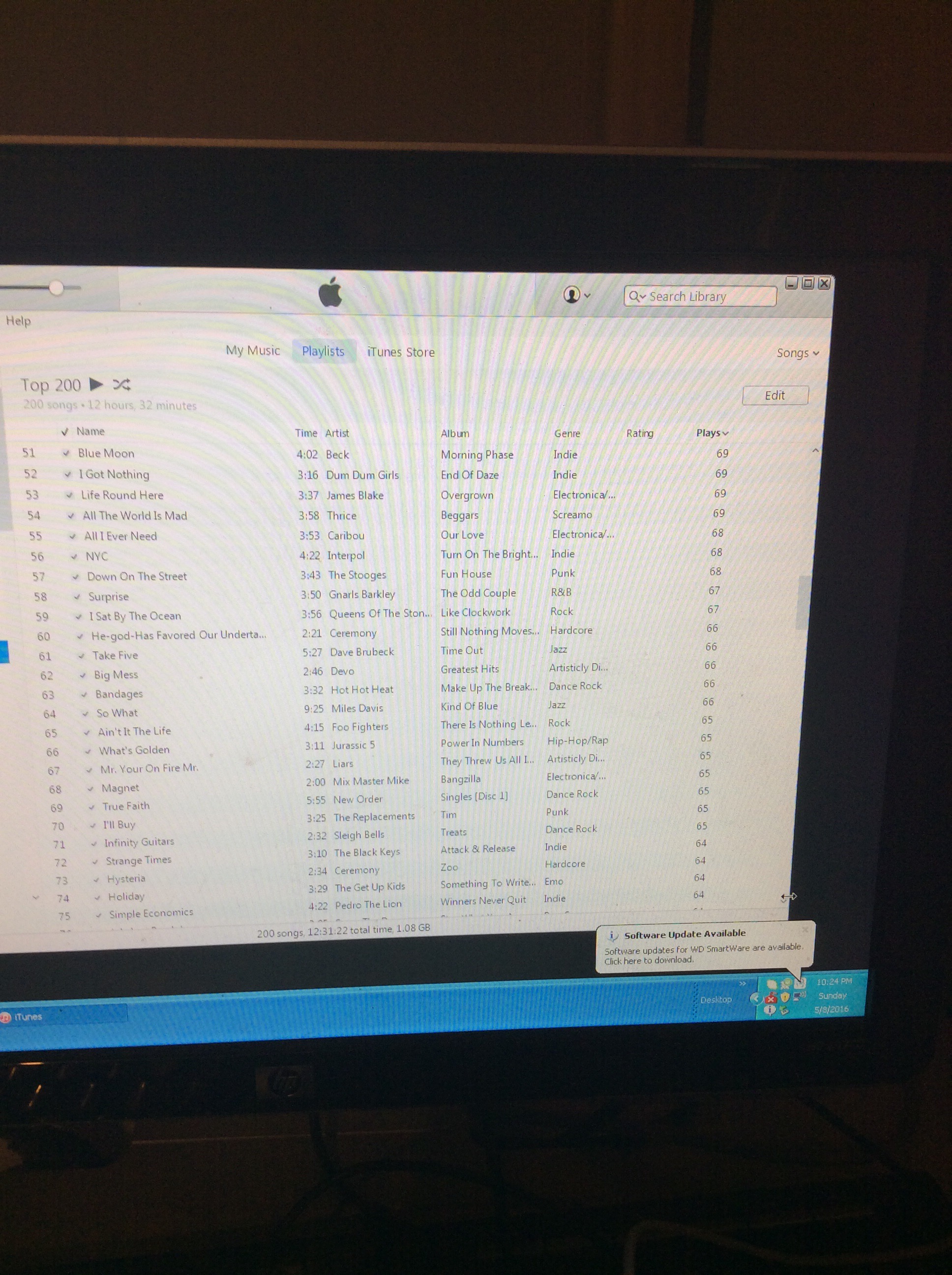Close the Software Update balloon
This screenshot has height=1275, width=952.
[x=805, y=929]
